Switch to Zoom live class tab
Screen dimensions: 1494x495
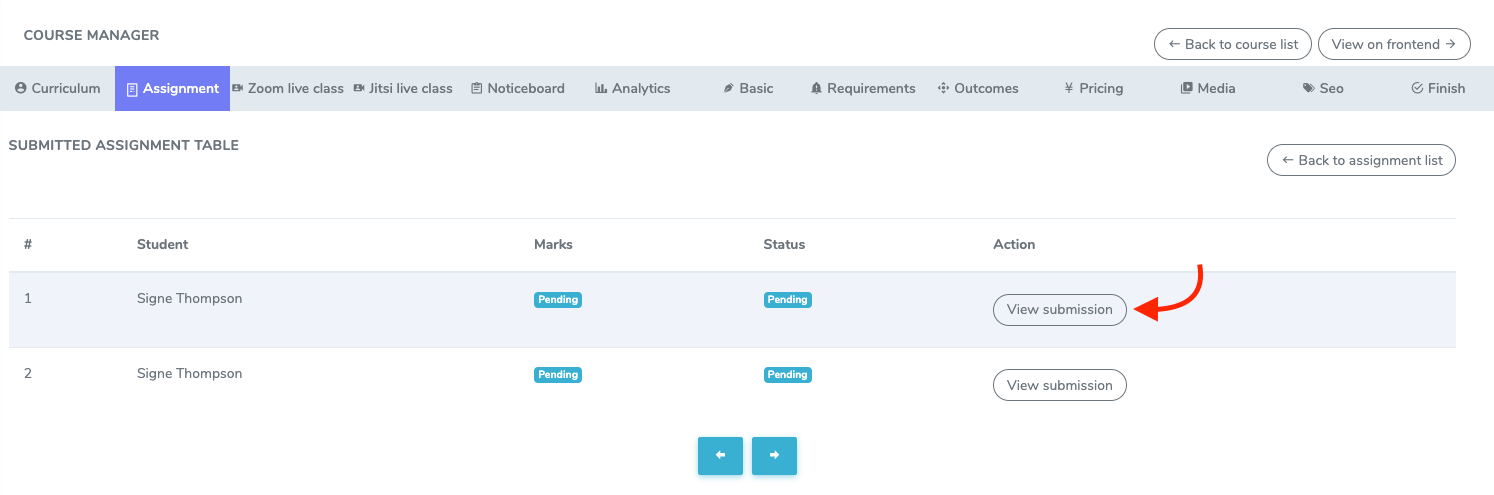point(288,88)
